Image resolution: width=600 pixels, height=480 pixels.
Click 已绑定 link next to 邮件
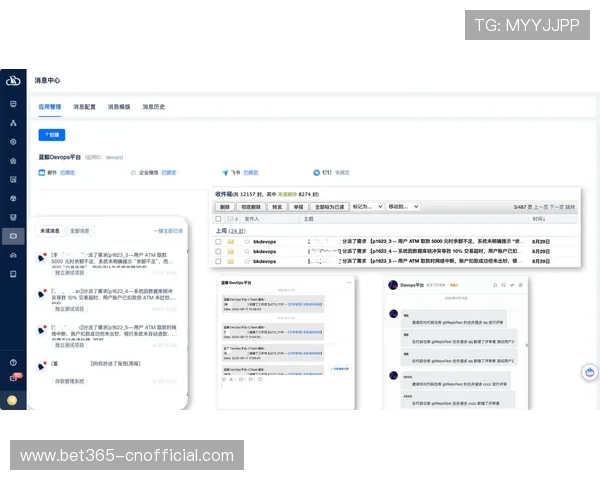pos(67,173)
